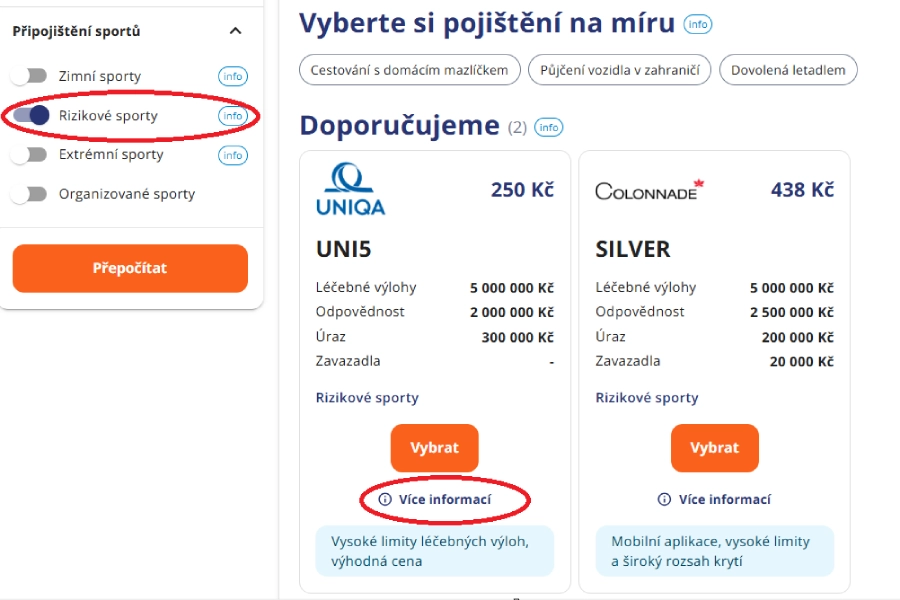
Task: Open info icon next to Extrémní sporty
Action: click(232, 155)
